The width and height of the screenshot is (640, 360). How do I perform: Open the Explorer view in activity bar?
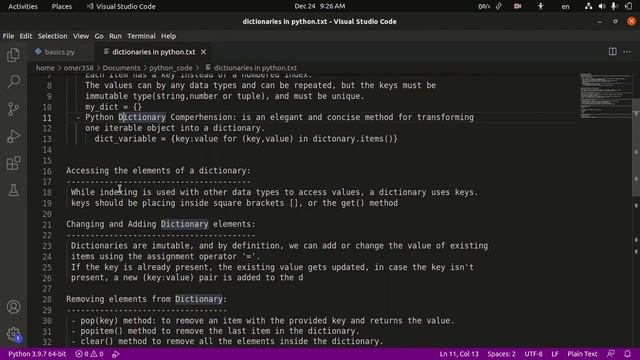tap(13, 55)
